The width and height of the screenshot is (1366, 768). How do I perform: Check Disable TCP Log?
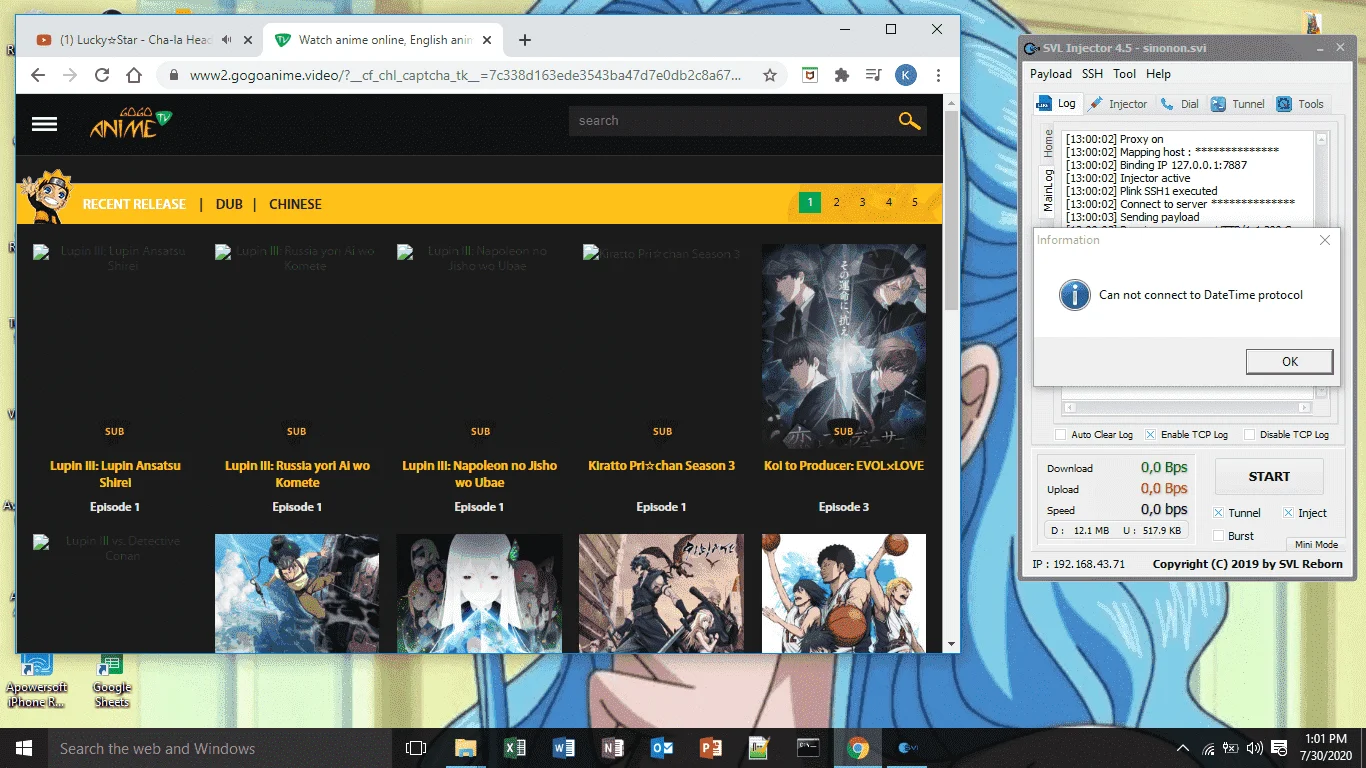tap(1248, 435)
